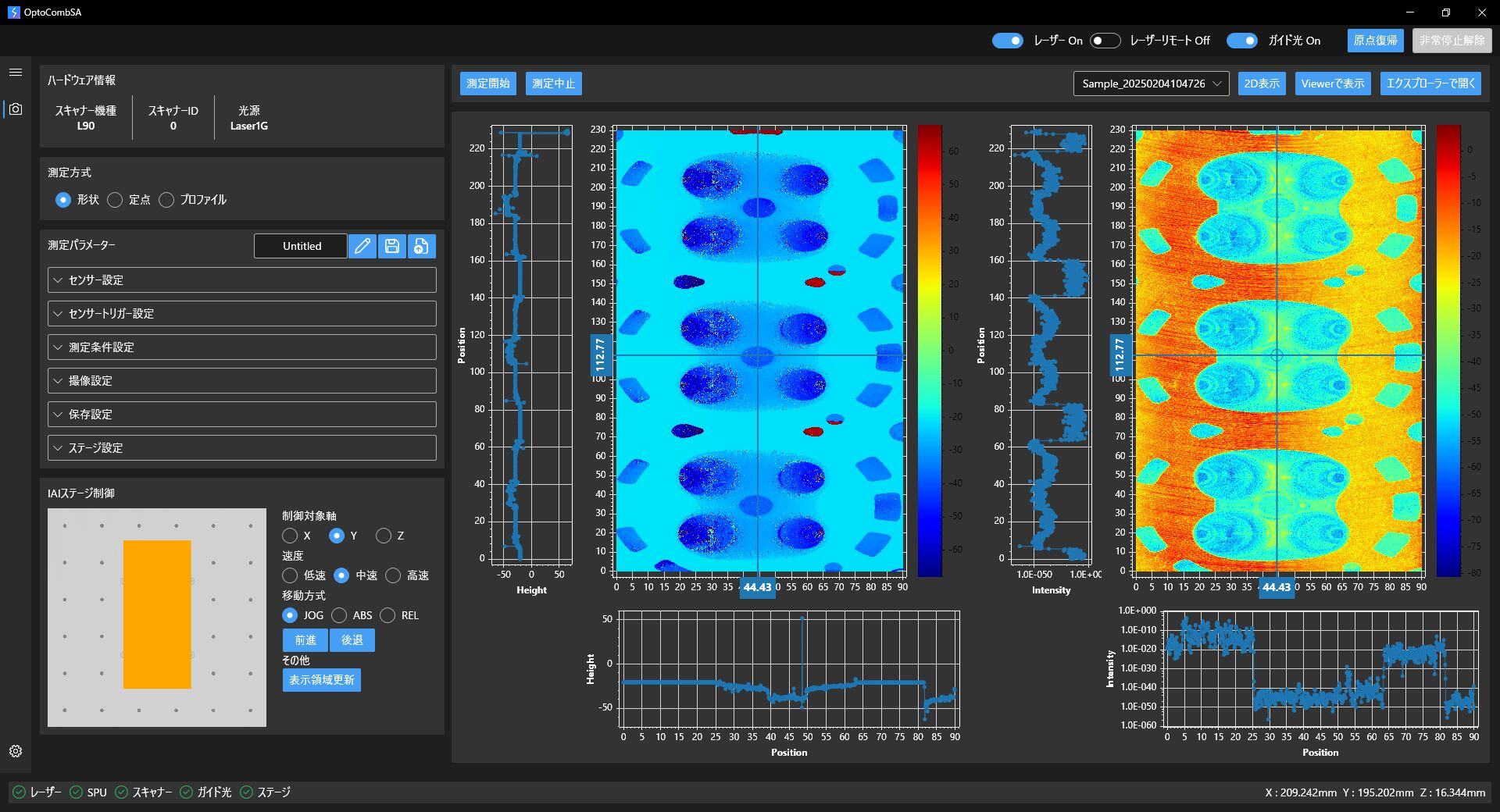Viewport: 1500px width, 812px height.
Task: Toggle the レーザー On switch
Action: click(x=1007, y=41)
